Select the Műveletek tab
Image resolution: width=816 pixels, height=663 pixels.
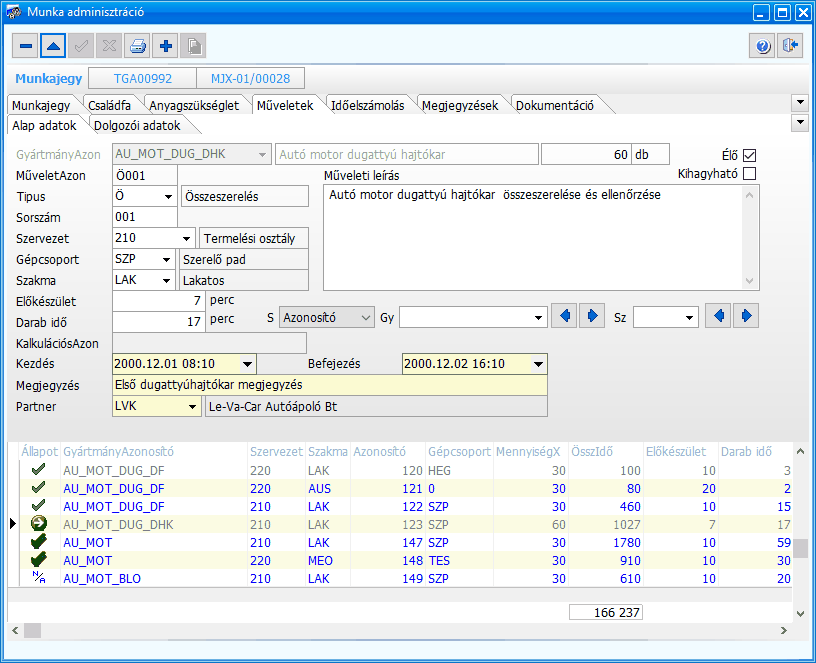coord(285,106)
